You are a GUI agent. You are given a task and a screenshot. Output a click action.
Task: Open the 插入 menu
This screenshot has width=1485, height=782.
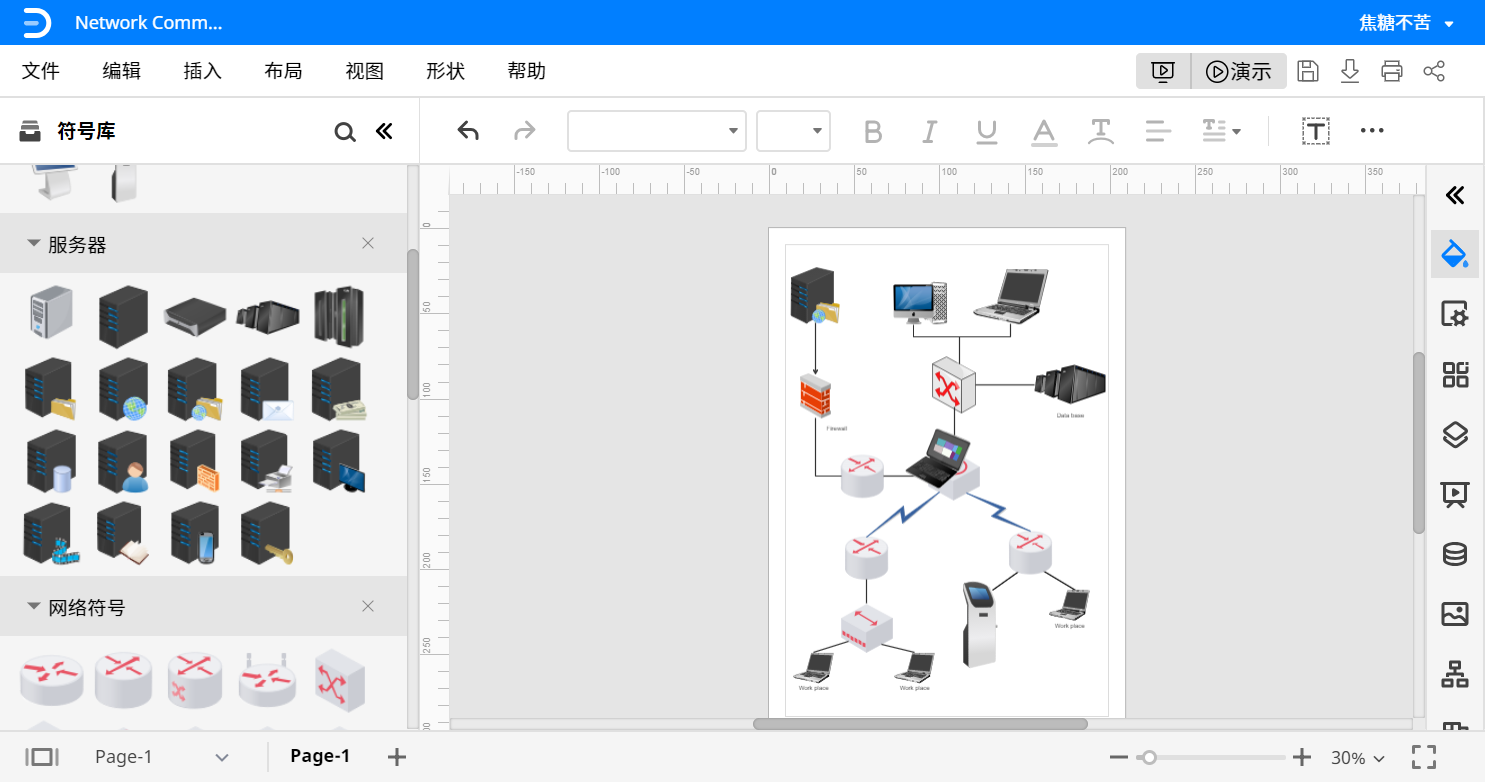[203, 71]
